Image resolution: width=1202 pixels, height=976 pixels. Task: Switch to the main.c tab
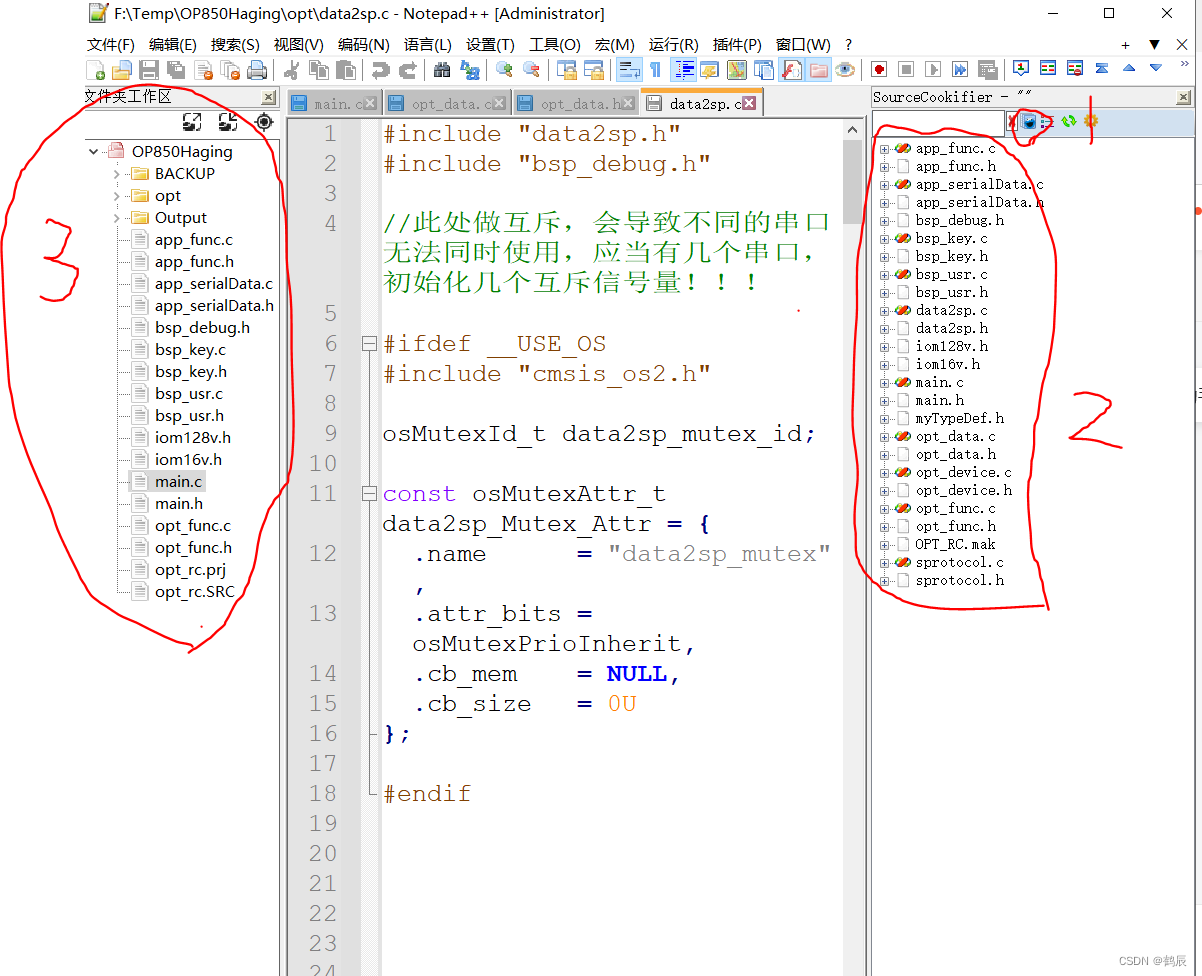coord(333,103)
